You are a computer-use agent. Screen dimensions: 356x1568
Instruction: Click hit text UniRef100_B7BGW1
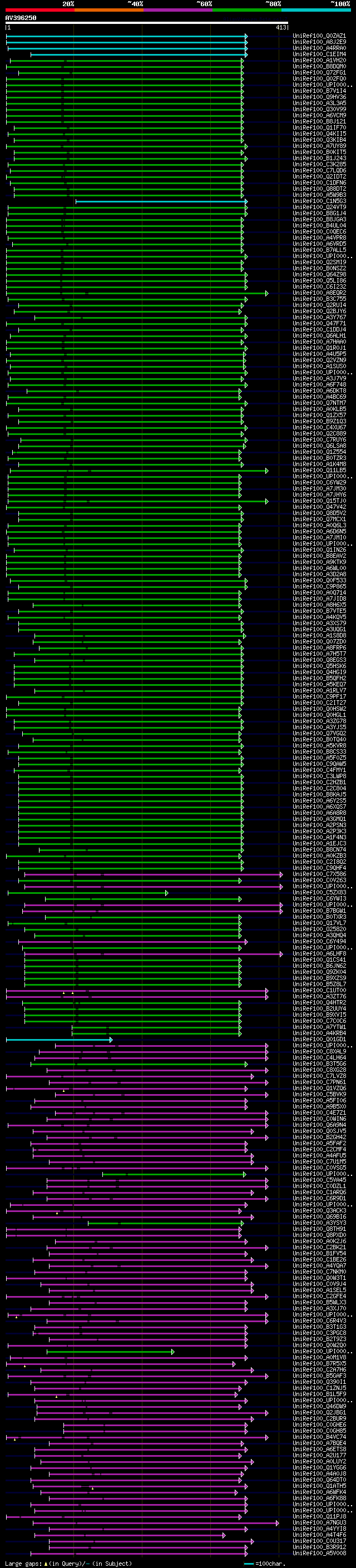[x=319, y=910]
